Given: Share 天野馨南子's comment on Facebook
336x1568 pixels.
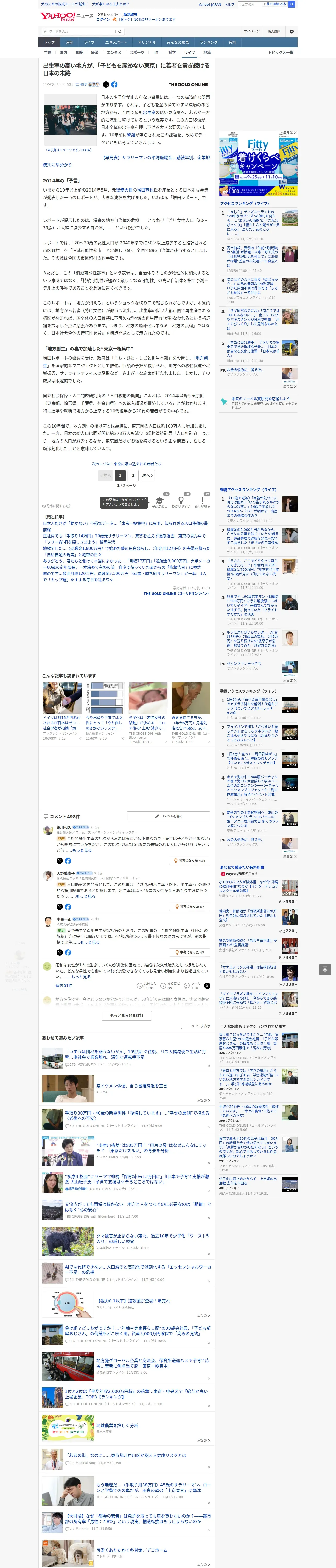Looking at the screenshot, I should pyautogui.click(x=68, y=906).
